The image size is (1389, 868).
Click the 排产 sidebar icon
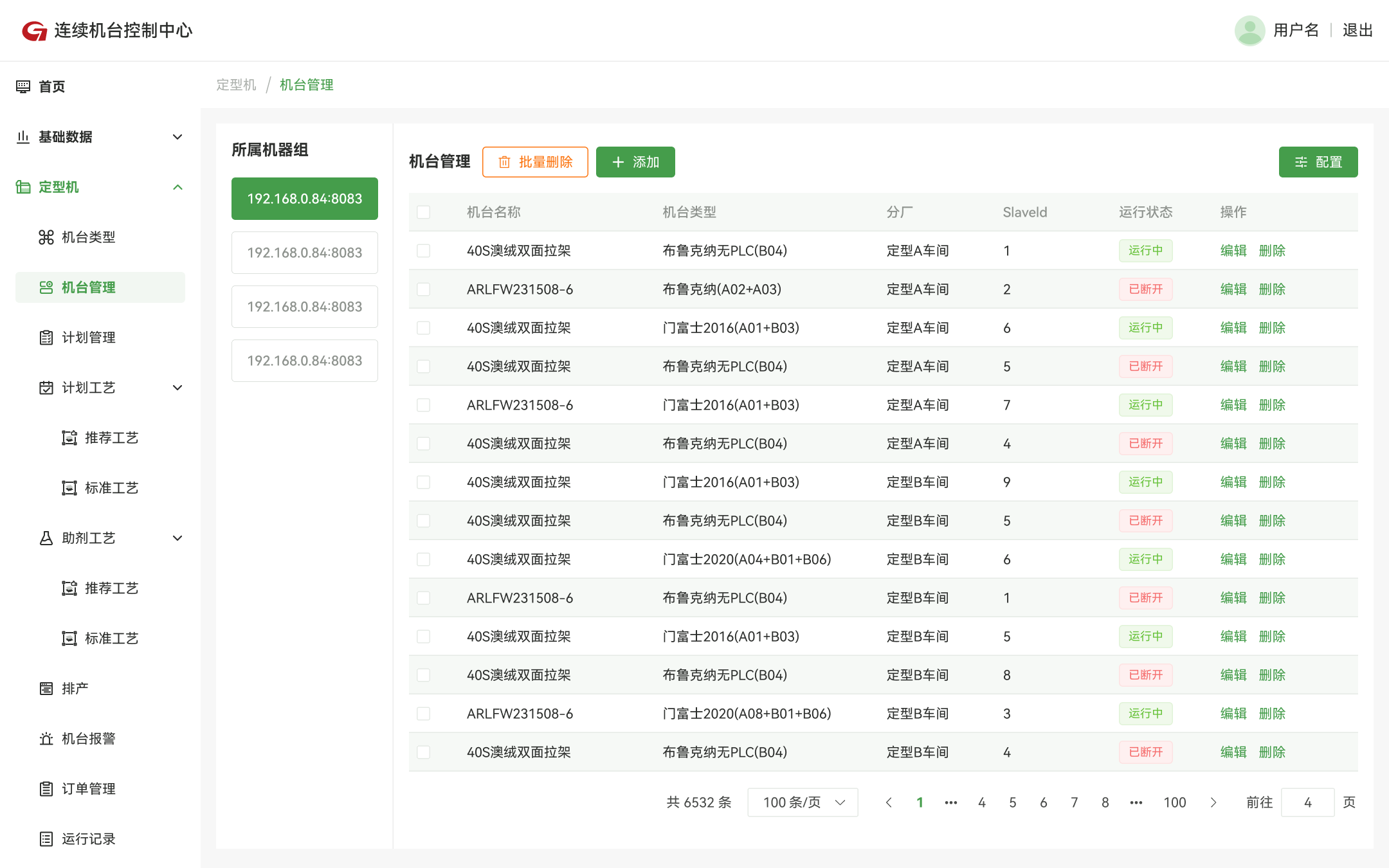click(x=46, y=689)
